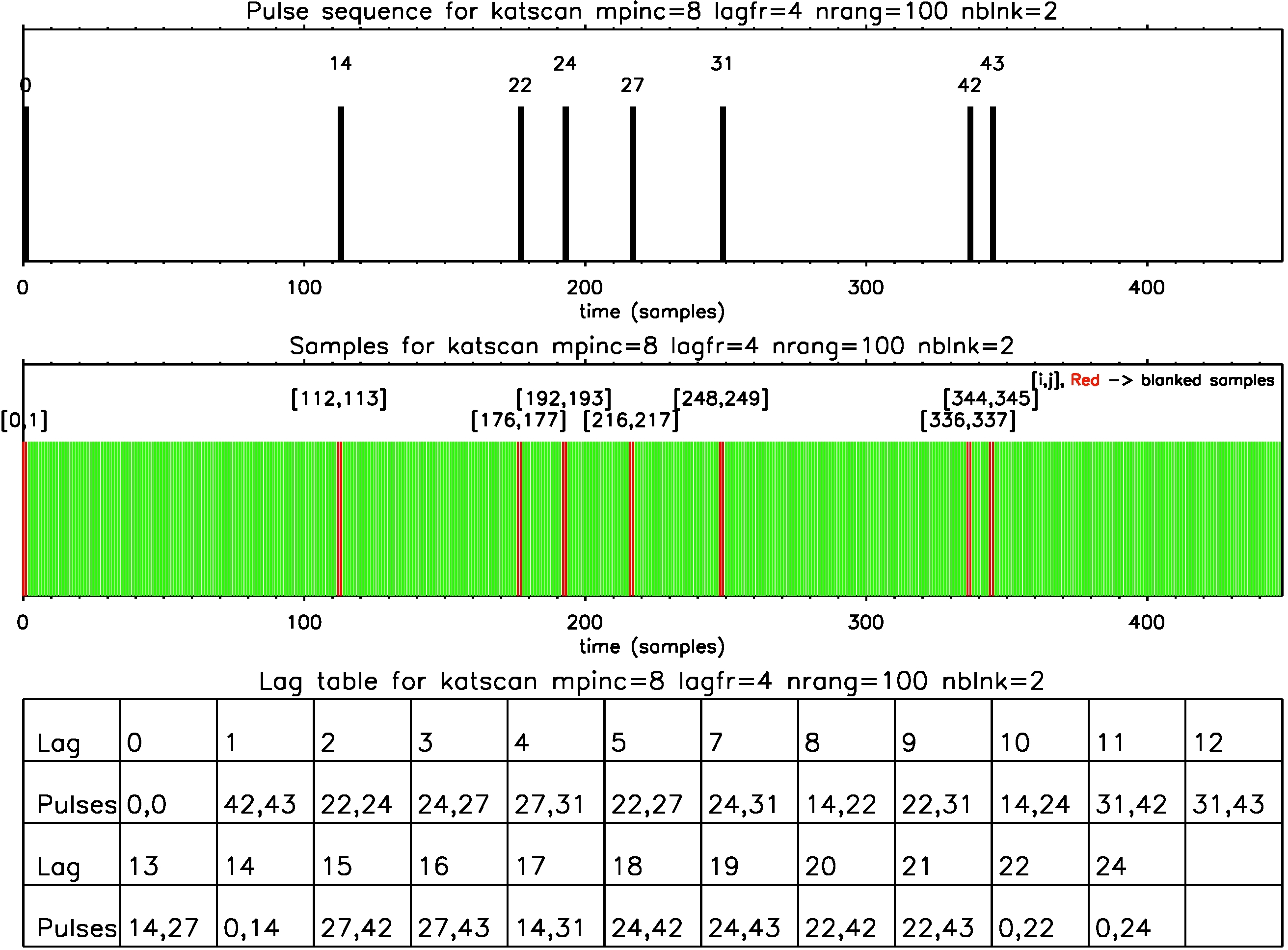
Task: Click the Pulse sequence plot title
Action: point(652,11)
